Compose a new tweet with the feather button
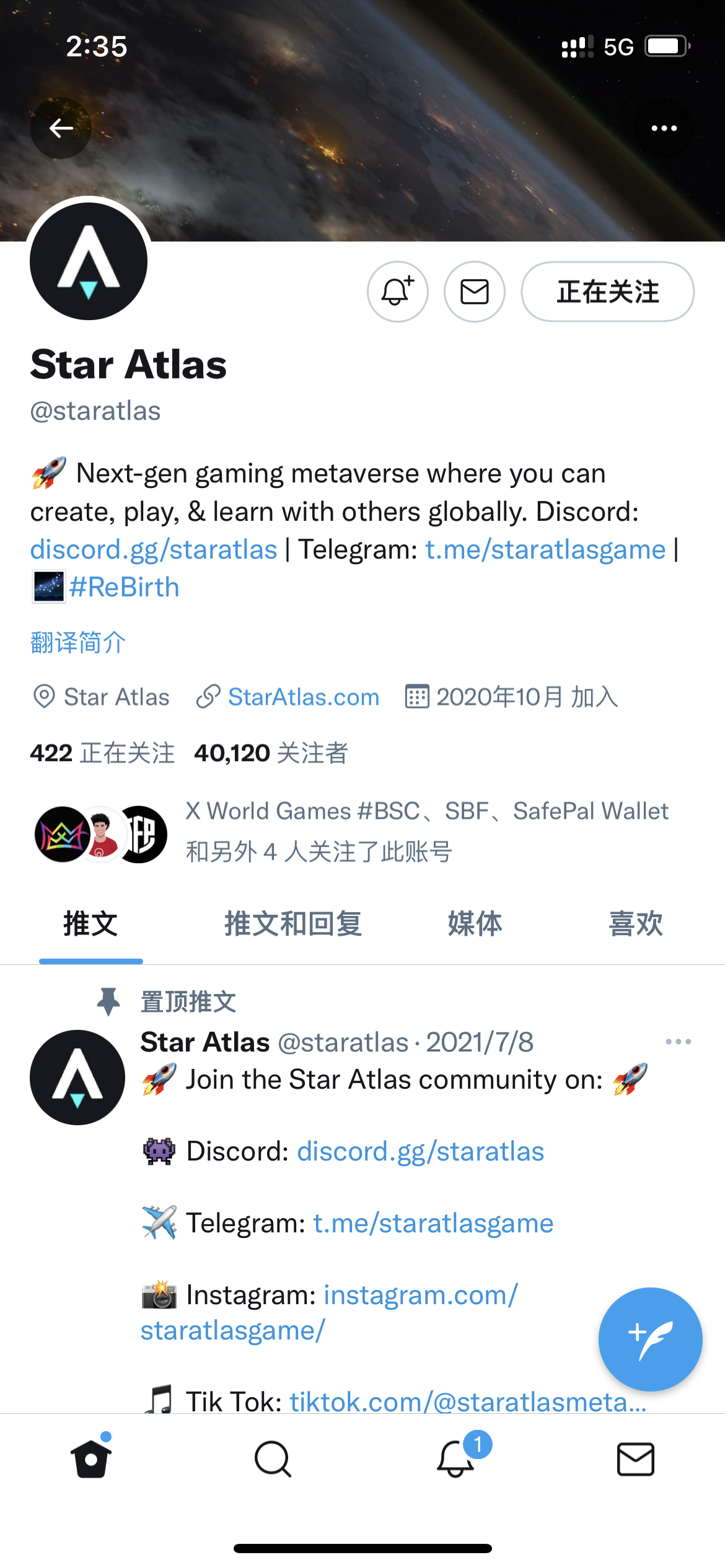Viewport: 725px width, 1568px height. [x=650, y=1339]
